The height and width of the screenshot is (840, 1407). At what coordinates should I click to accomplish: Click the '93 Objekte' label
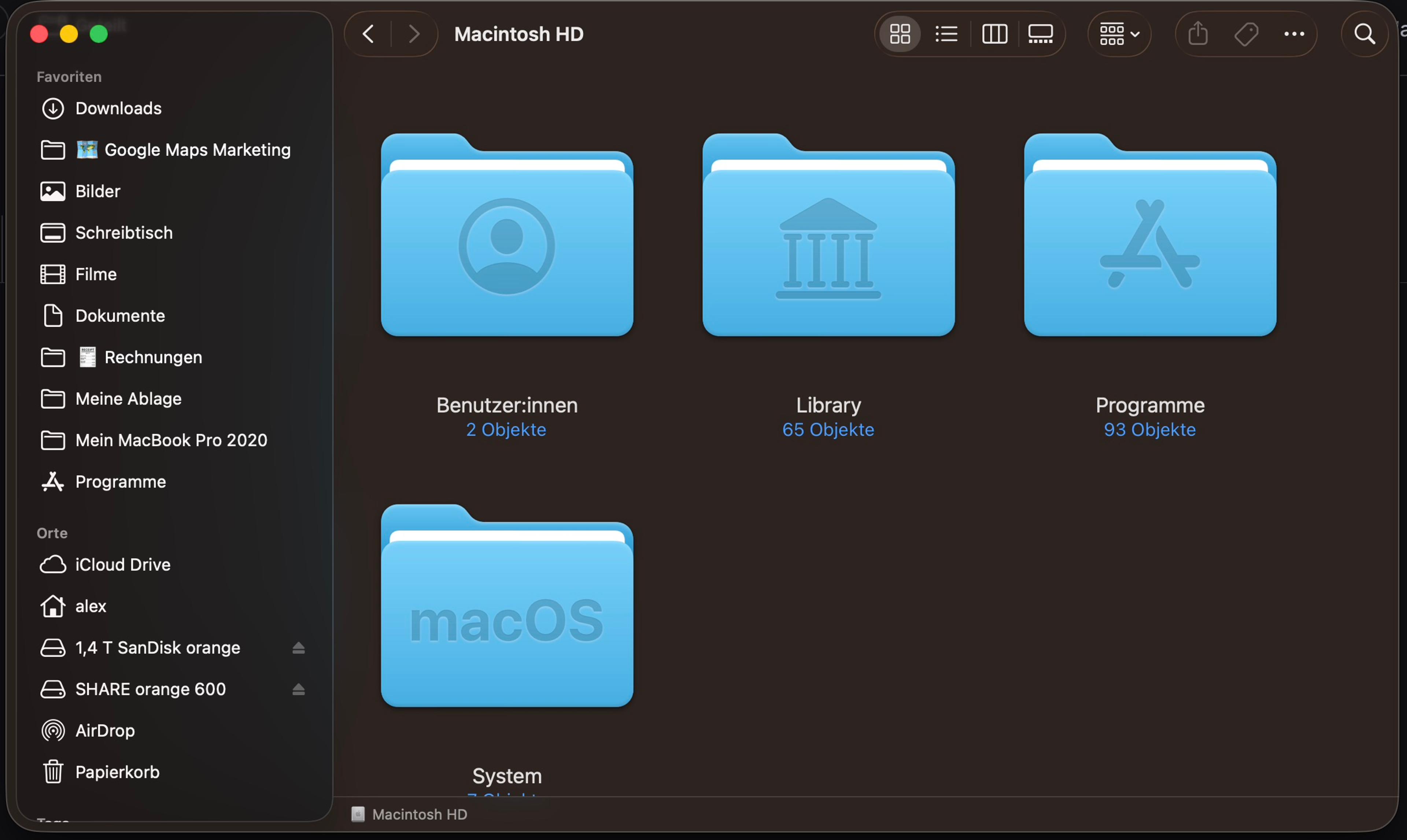(x=1150, y=430)
